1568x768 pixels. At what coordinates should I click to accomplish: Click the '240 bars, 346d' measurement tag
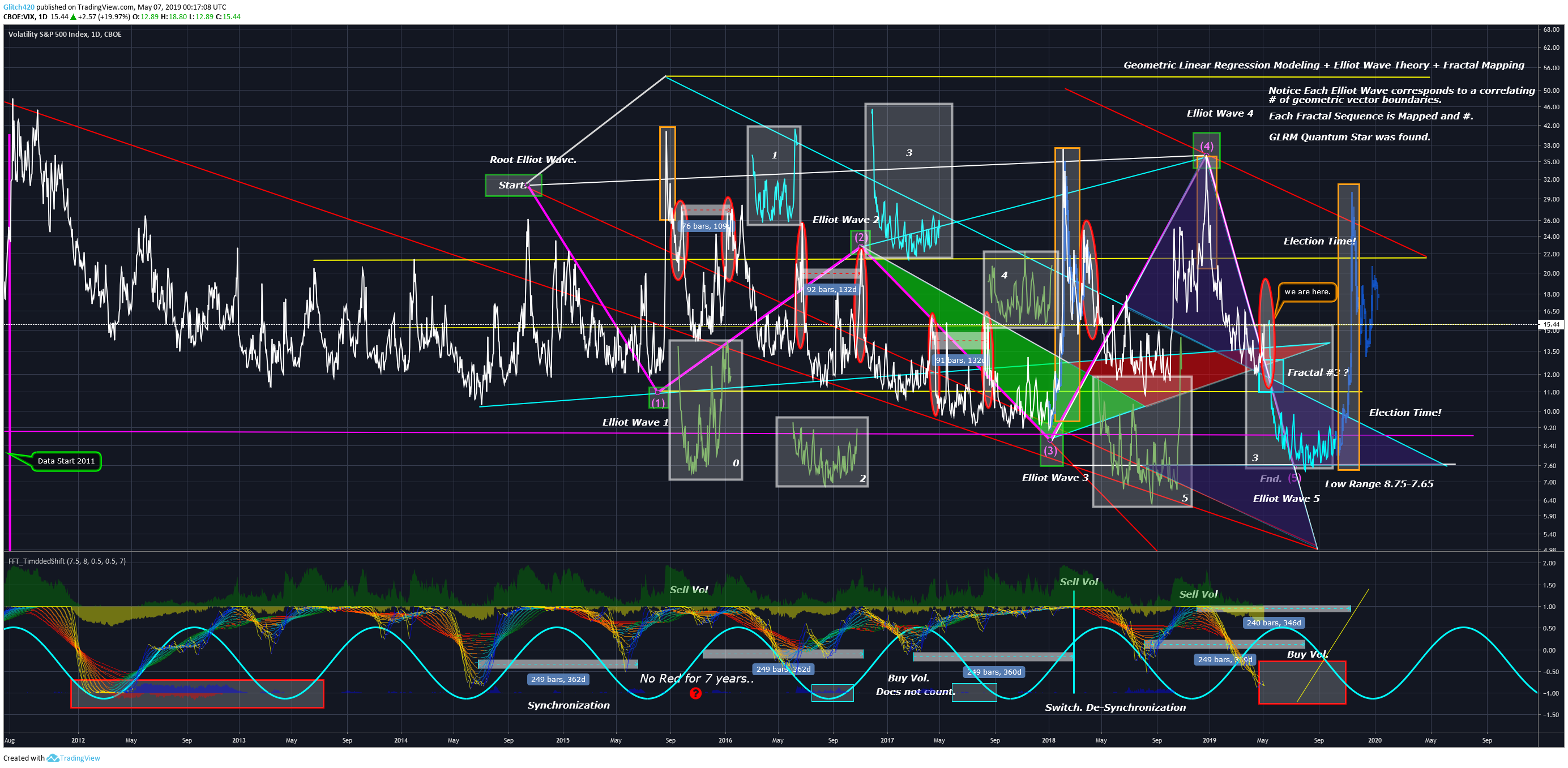(x=1274, y=622)
